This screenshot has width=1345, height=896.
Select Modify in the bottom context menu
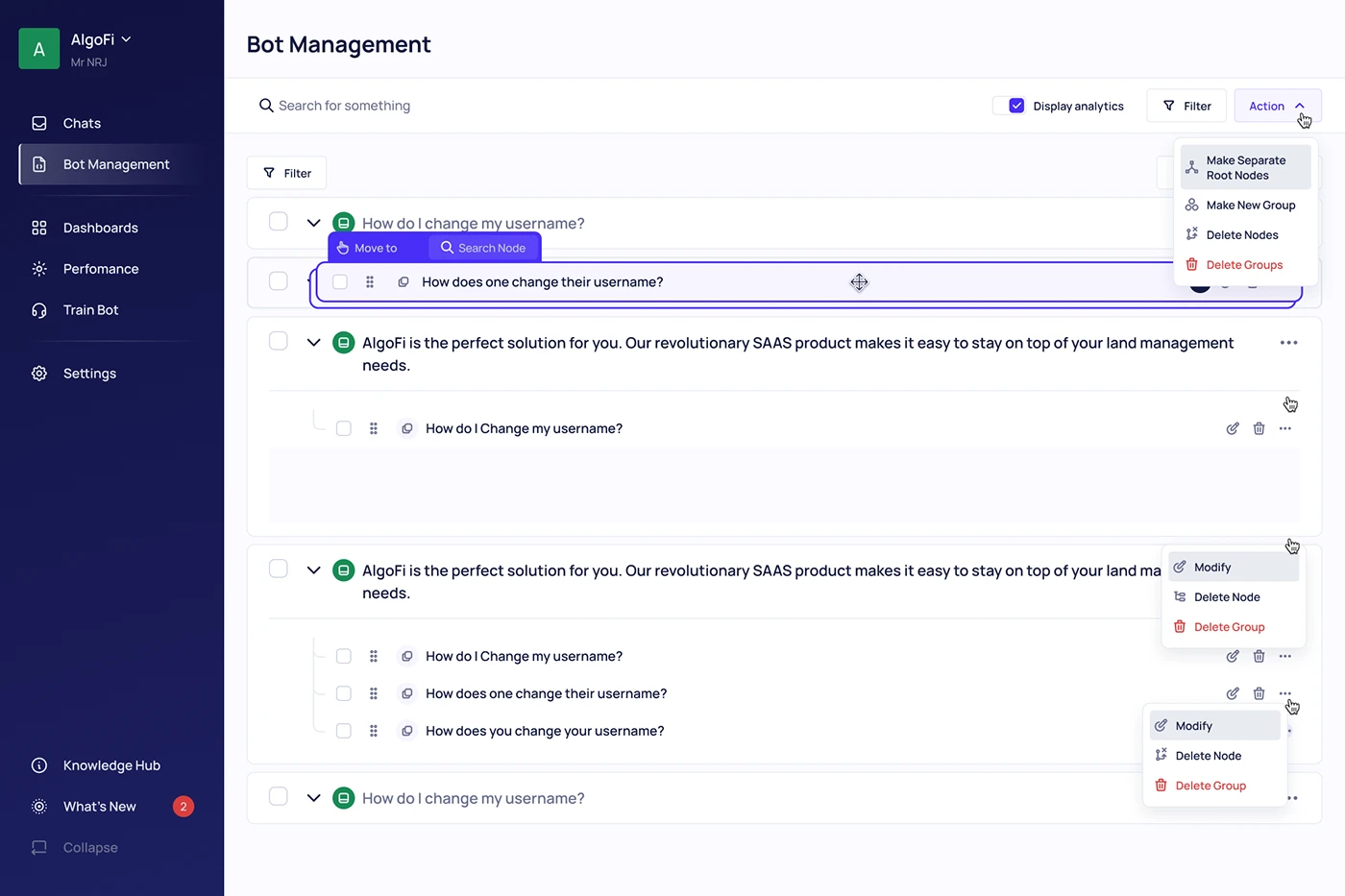pyautogui.click(x=1215, y=726)
